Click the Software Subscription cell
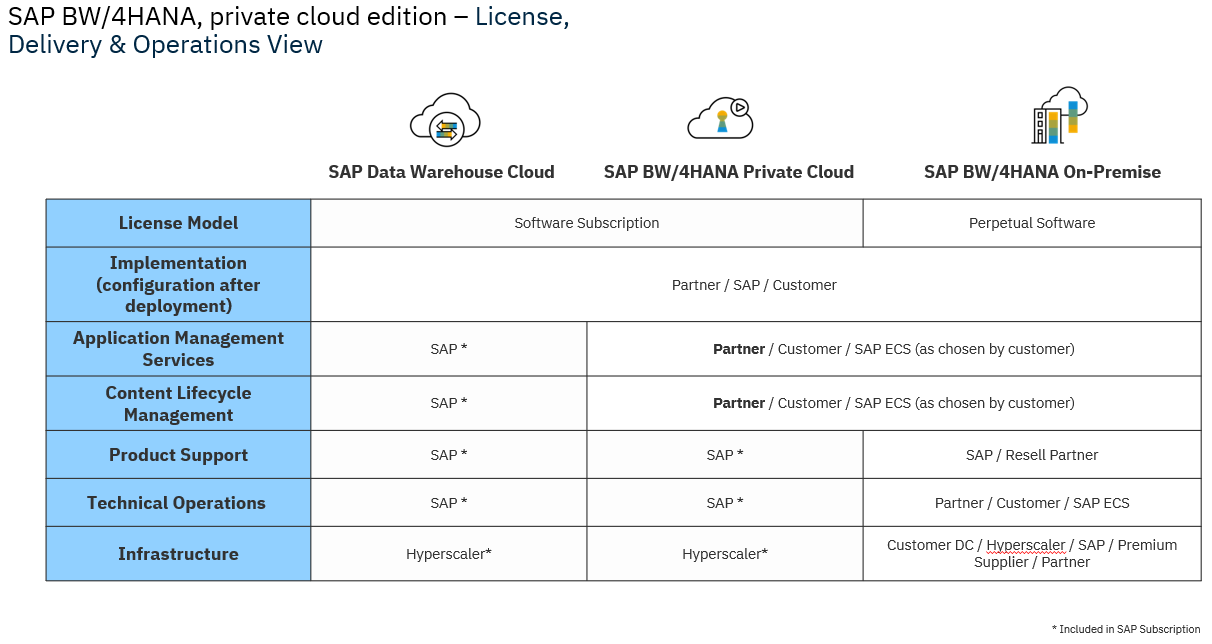 click(587, 223)
